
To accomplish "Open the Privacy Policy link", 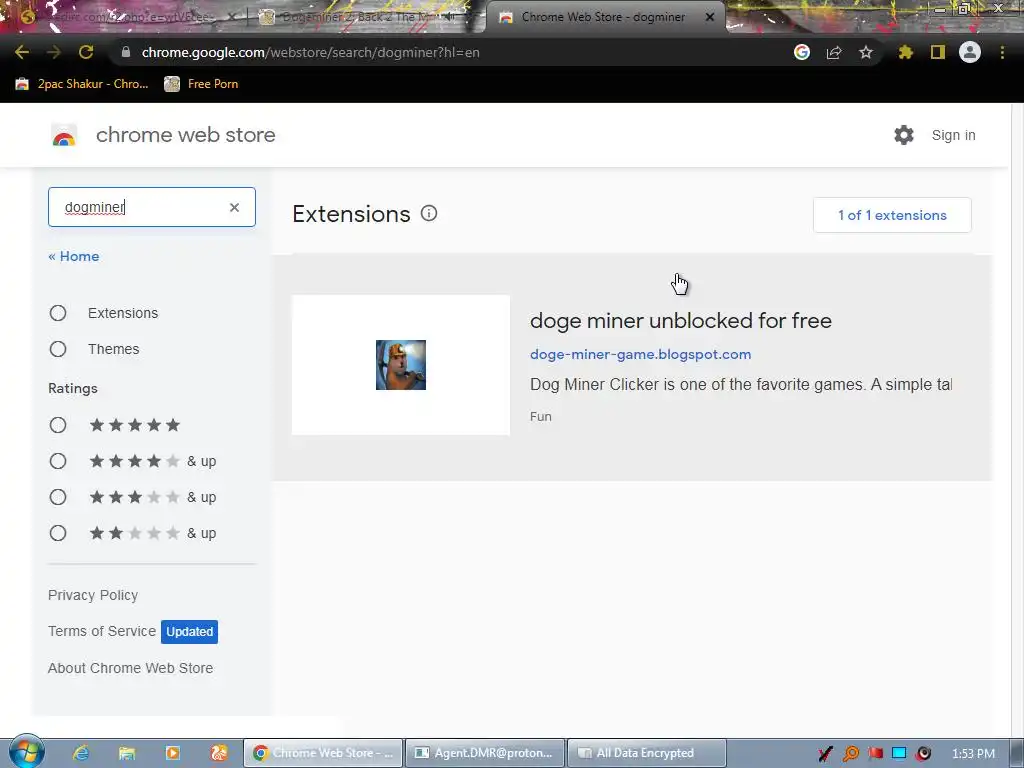I will tap(93, 595).
